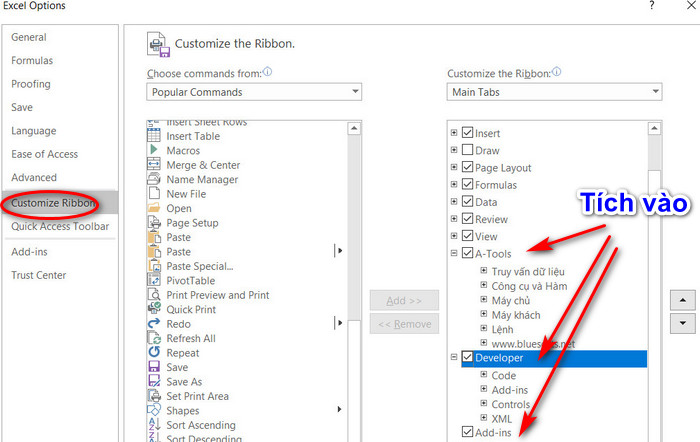Toggle the View tab checkbox

pyautogui.click(x=467, y=235)
